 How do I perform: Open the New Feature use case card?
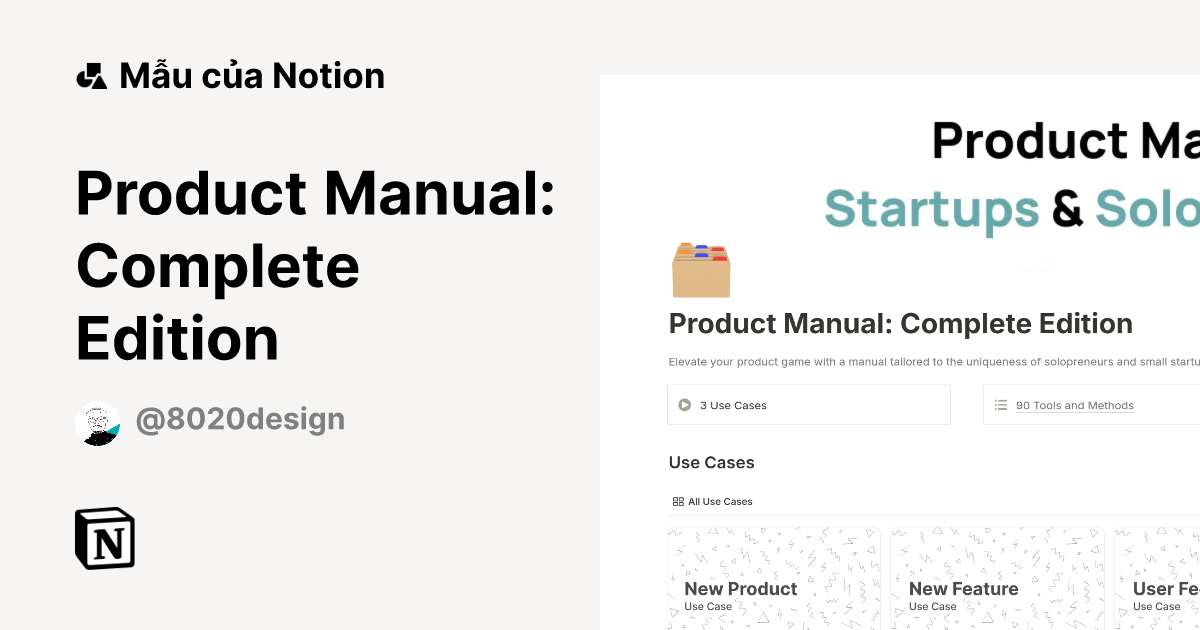pyautogui.click(x=997, y=580)
